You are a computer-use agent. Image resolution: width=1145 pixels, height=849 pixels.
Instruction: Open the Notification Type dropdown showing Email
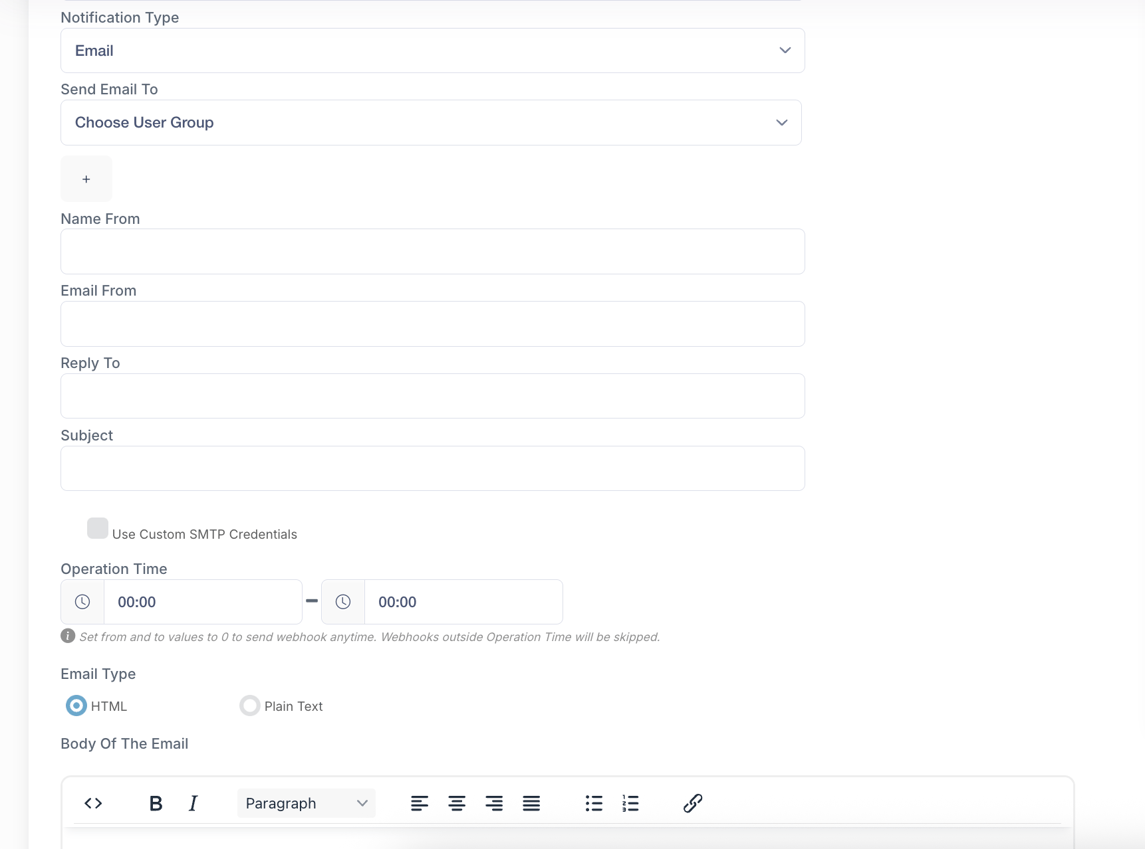pos(431,50)
